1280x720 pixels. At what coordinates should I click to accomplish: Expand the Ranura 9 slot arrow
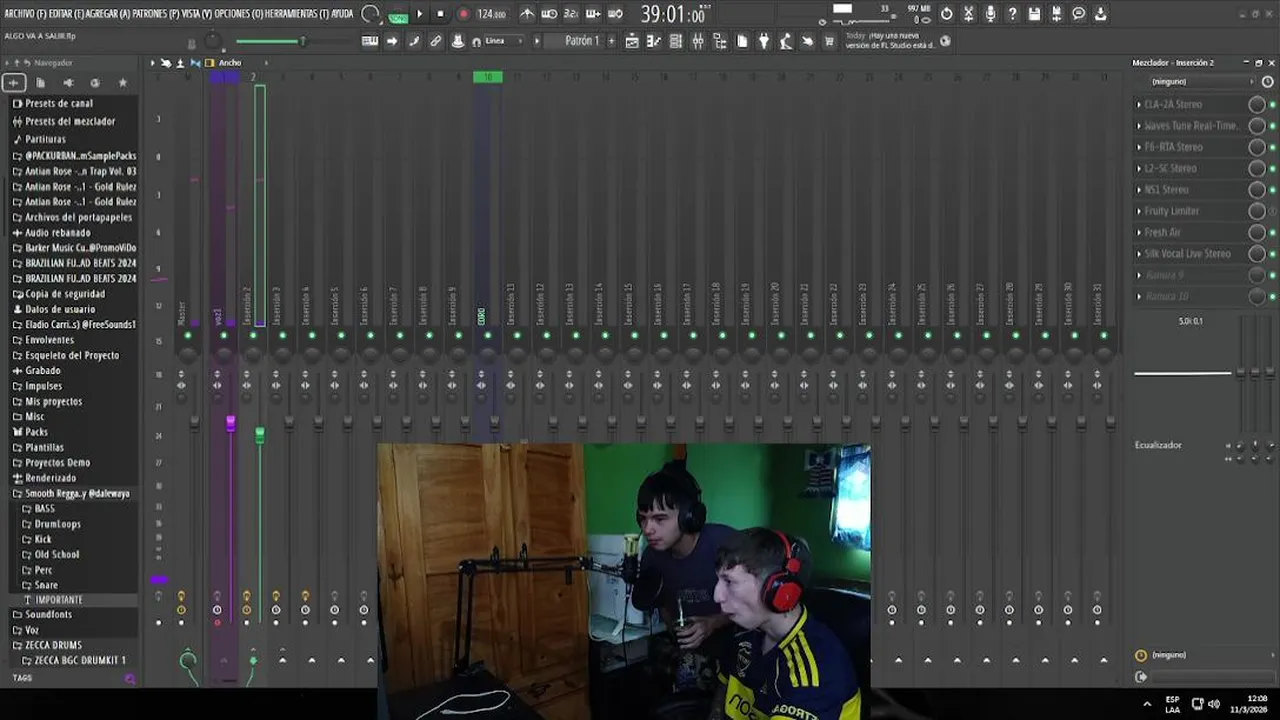1139,275
